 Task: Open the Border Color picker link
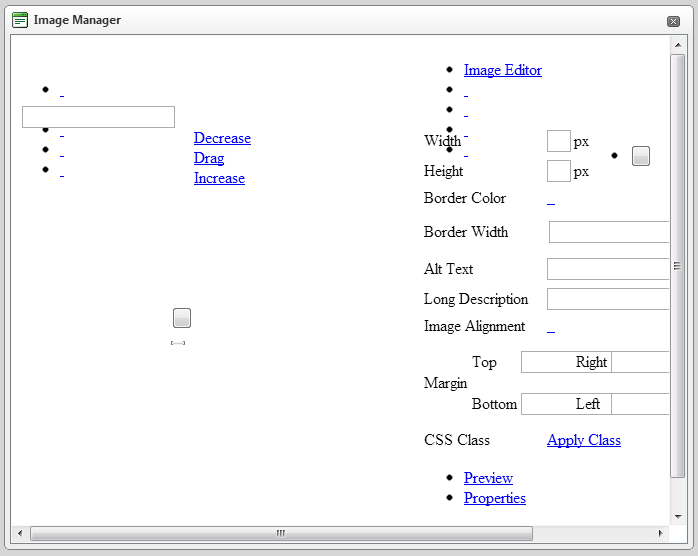click(551, 201)
